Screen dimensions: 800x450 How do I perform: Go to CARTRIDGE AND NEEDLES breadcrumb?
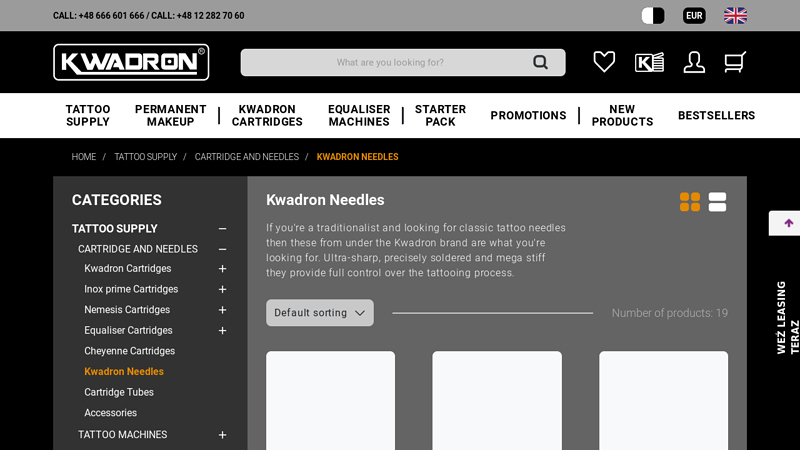tap(246, 157)
